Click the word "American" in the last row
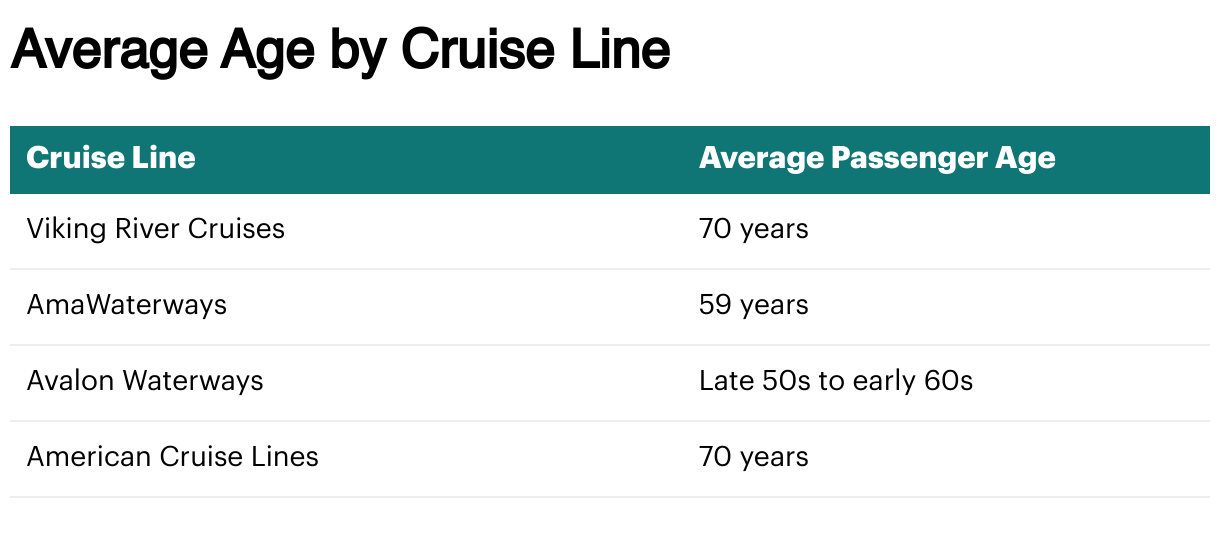Viewport: 1220px width, 548px height. point(85,457)
